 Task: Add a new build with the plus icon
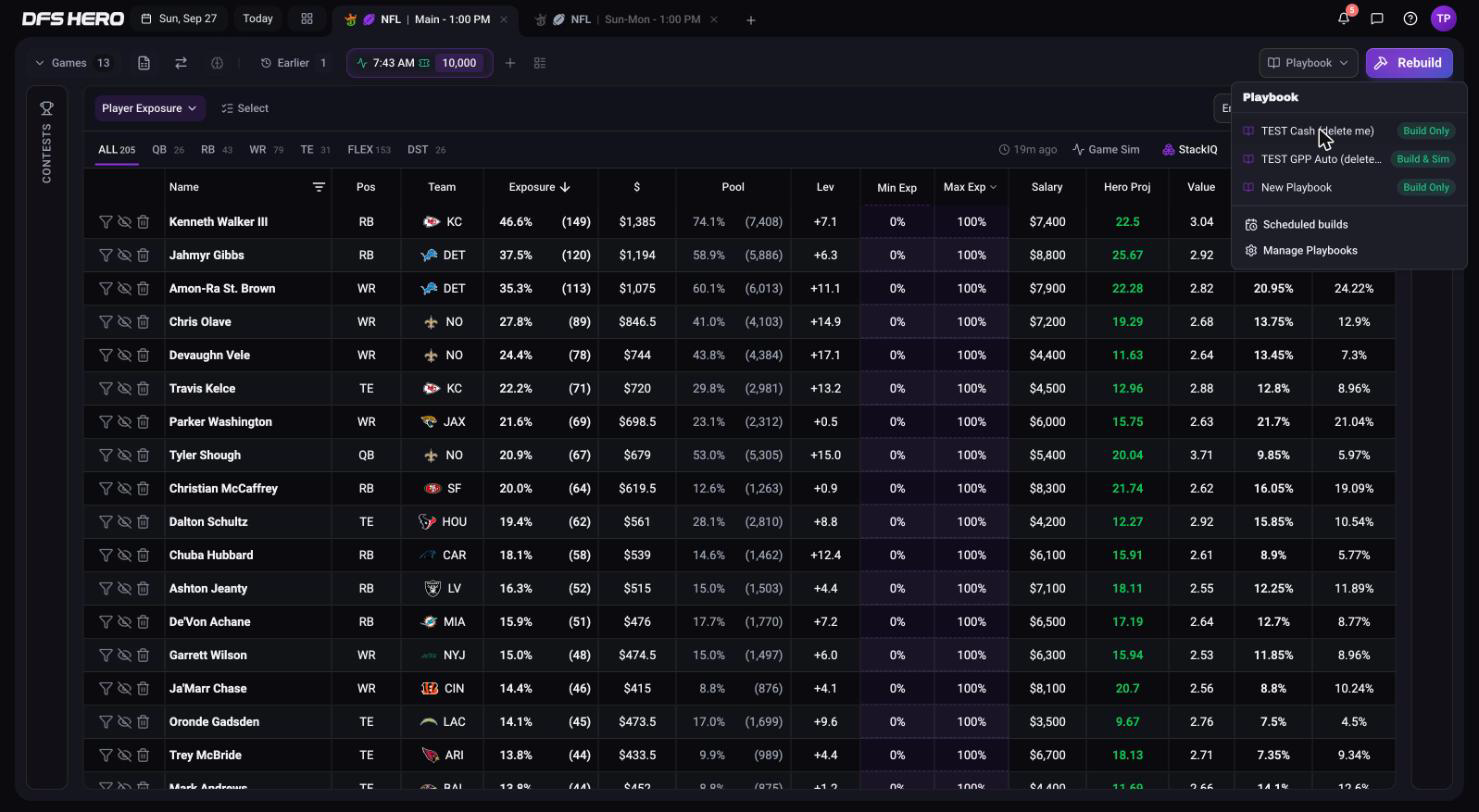coord(510,63)
